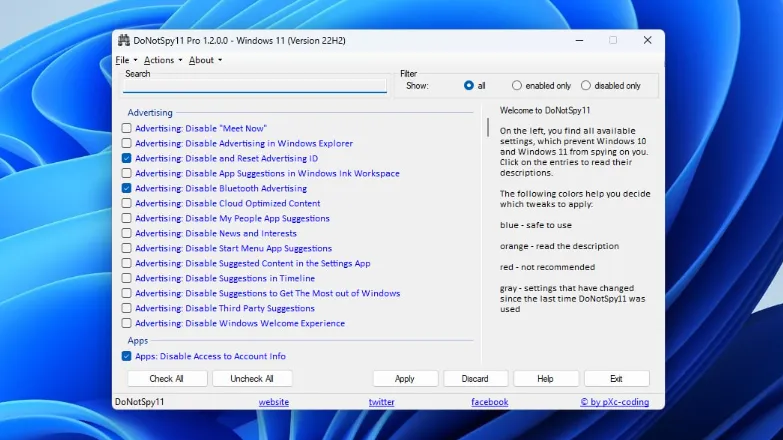Click into the Search field
783x440 pixels.
point(255,86)
